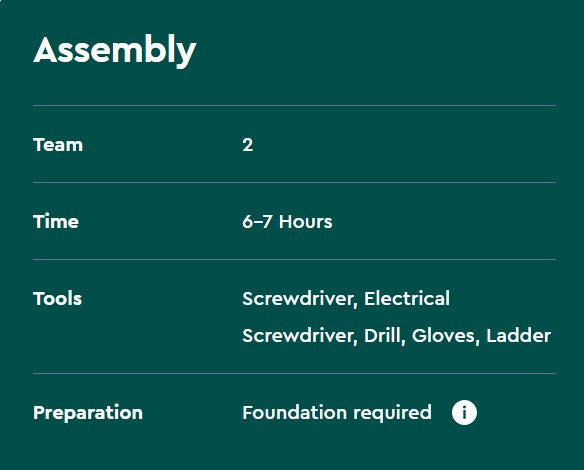Click first Screwdriver word in tools list
Image resolution: width=584 pixels, height=470 pixels.
pyautogui.click(x=300, y=299)
